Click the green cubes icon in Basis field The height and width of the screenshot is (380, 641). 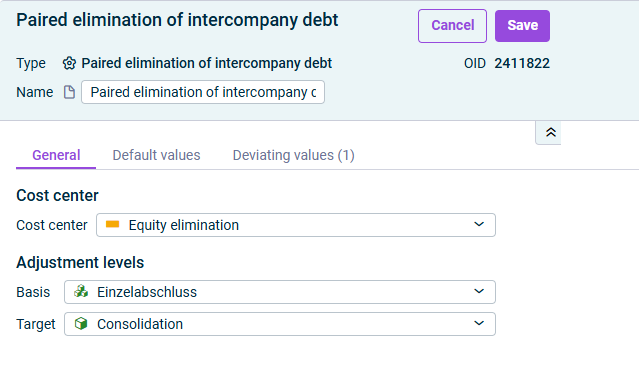click(x=81, y=291)
